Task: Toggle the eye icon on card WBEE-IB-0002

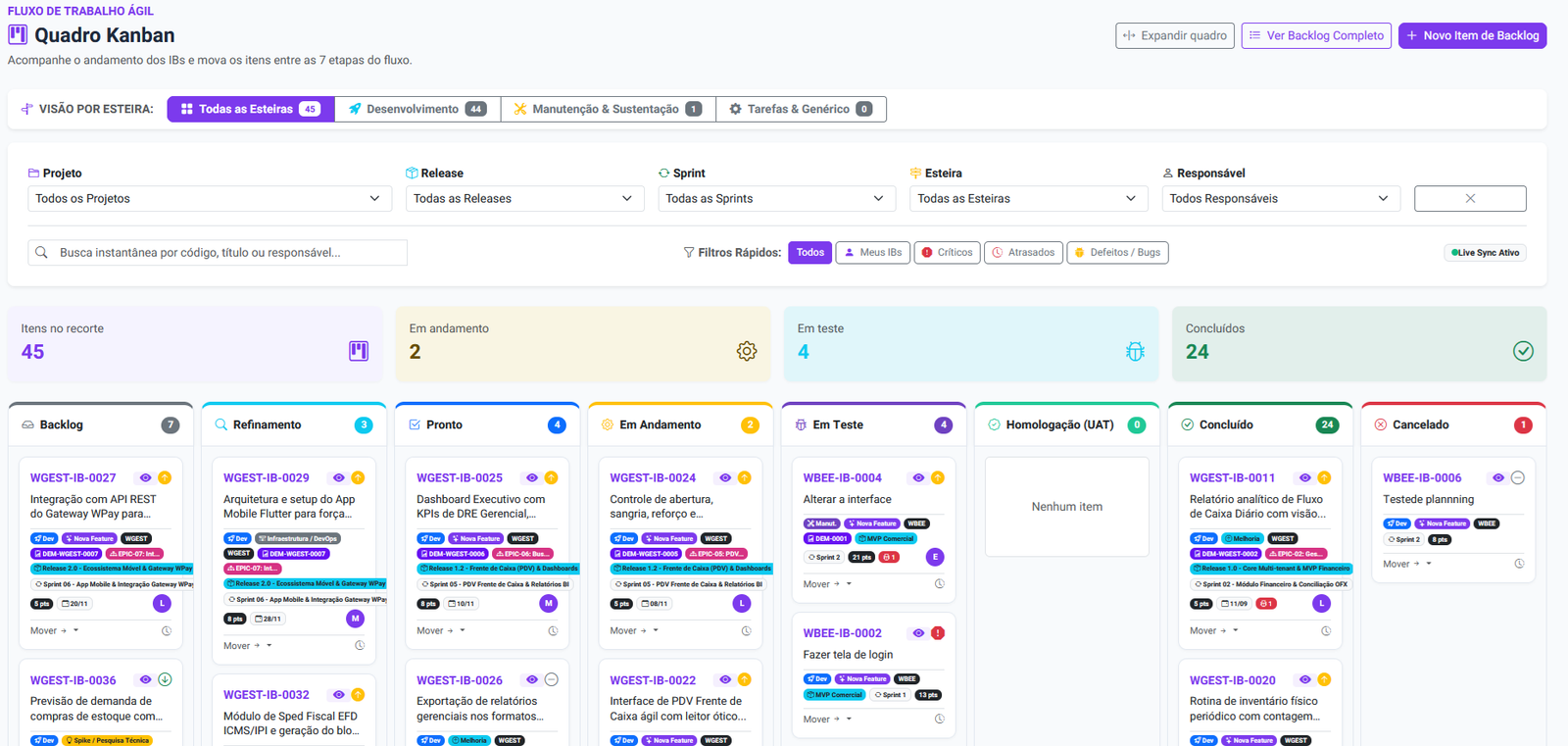Action: point(918,633)
